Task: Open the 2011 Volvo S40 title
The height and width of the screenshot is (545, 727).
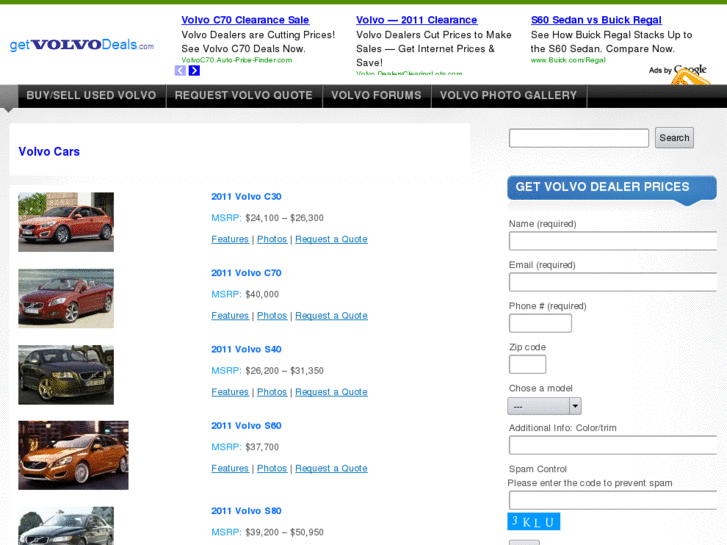Action: pos(246,349)
